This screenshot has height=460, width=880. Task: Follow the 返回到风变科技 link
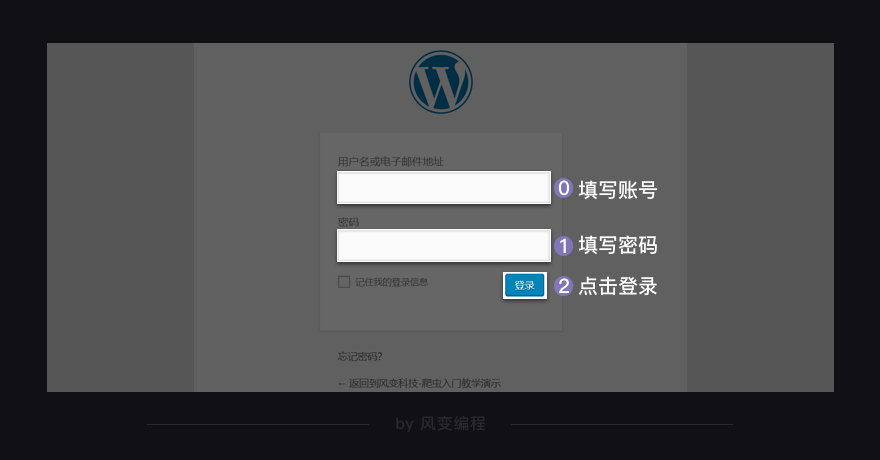click(419, 383)
